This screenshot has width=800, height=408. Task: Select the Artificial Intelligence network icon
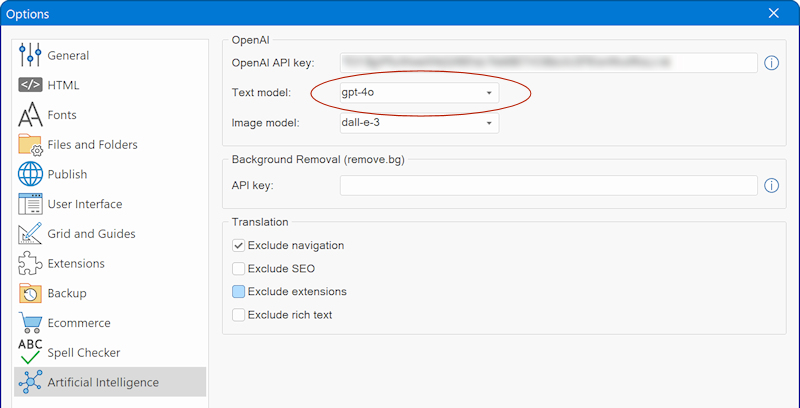[x=30, y=382]
